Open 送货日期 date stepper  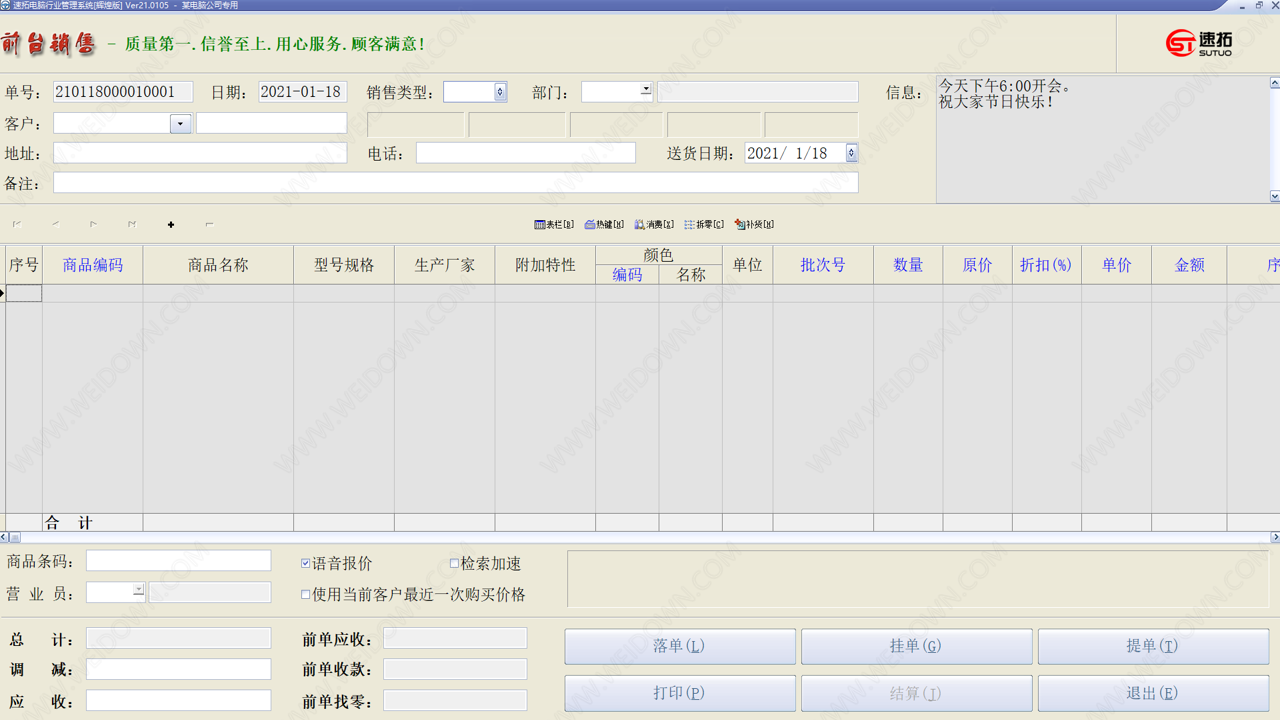tap(852, 153)
